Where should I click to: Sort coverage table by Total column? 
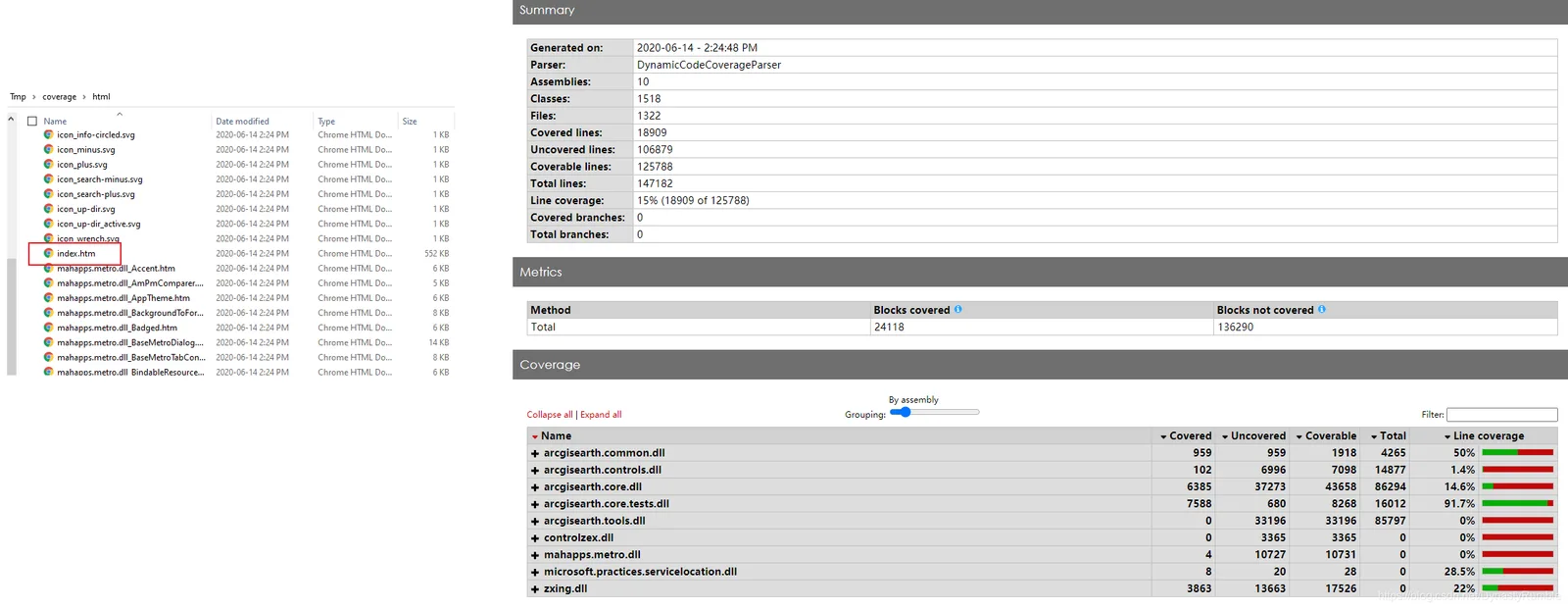tap(1388, 436)
